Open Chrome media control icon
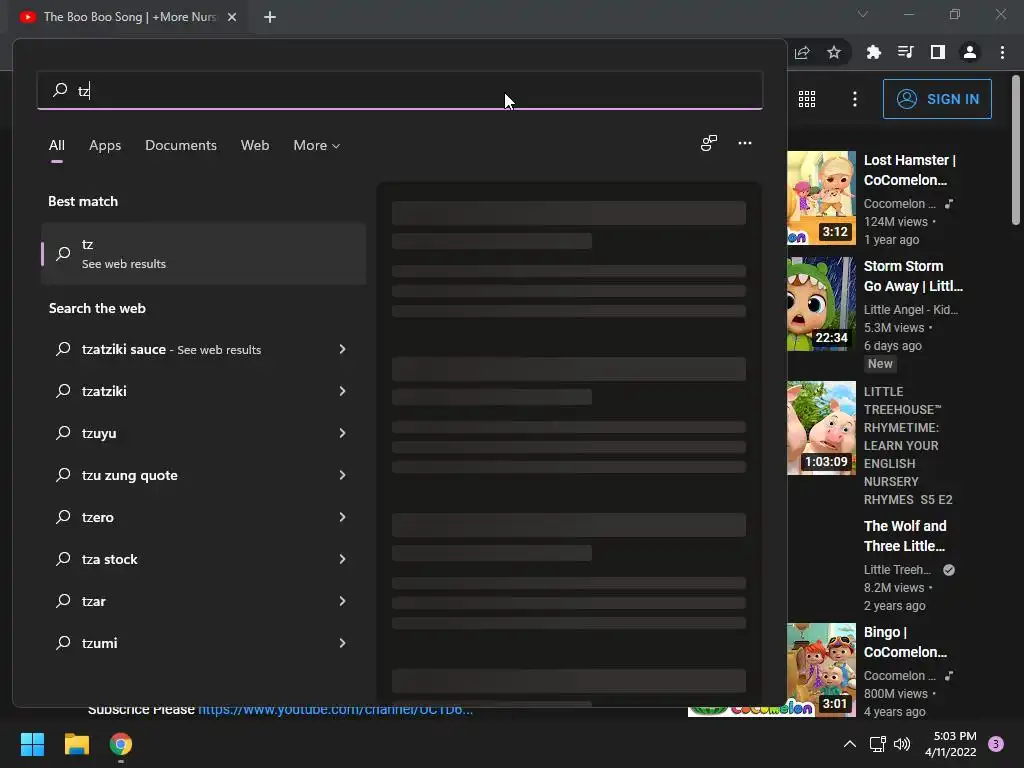This screenshot has width=1024, height=768. [x=905, y=52]
